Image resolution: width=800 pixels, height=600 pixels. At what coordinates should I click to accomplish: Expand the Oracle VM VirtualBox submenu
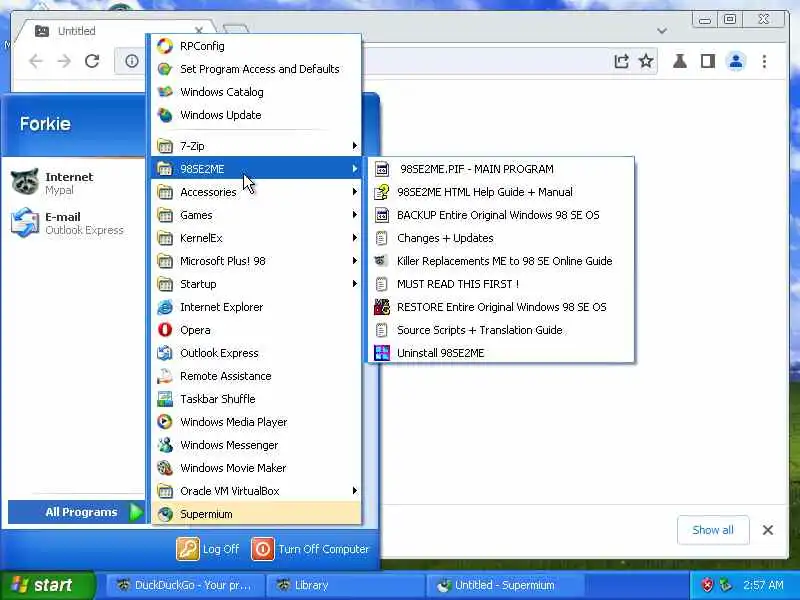[256, 491]
